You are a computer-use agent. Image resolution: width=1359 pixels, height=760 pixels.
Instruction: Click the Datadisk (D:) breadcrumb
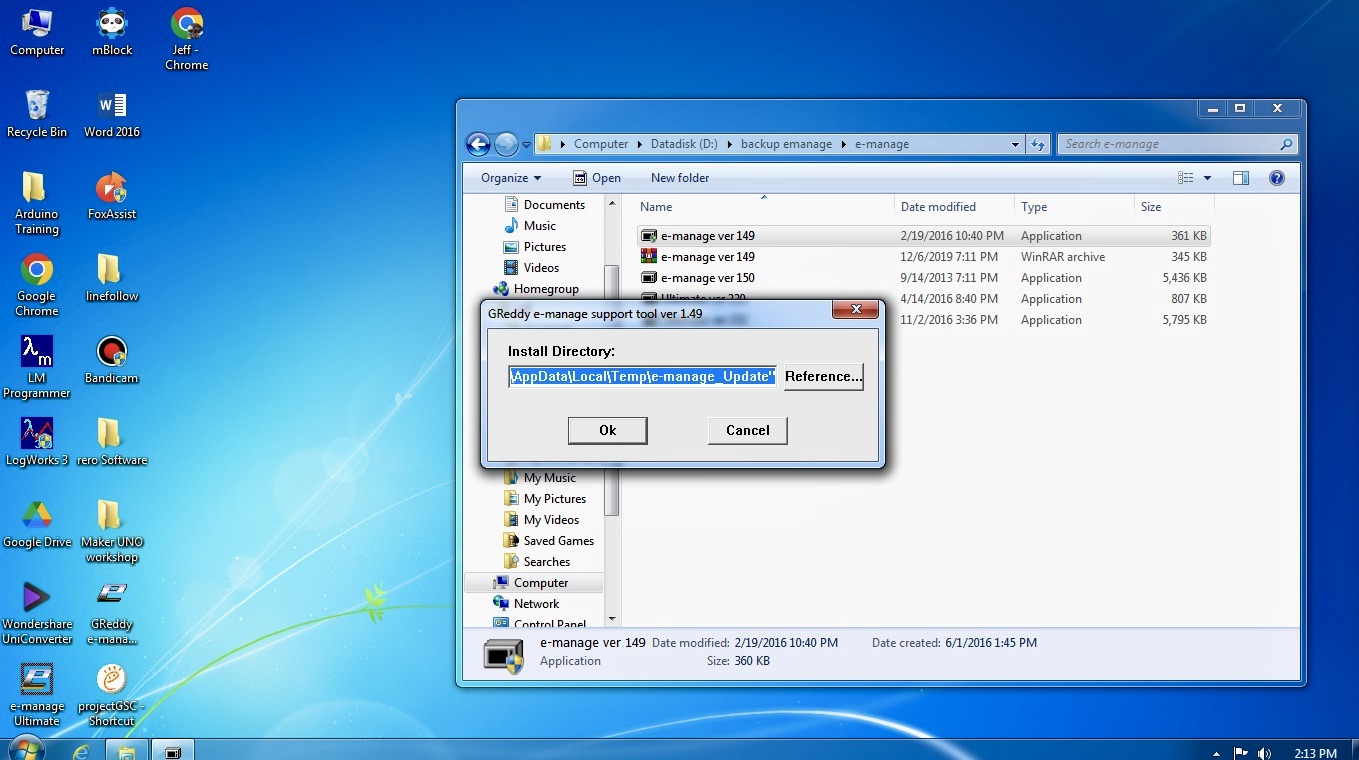click(x=684, y=144)
